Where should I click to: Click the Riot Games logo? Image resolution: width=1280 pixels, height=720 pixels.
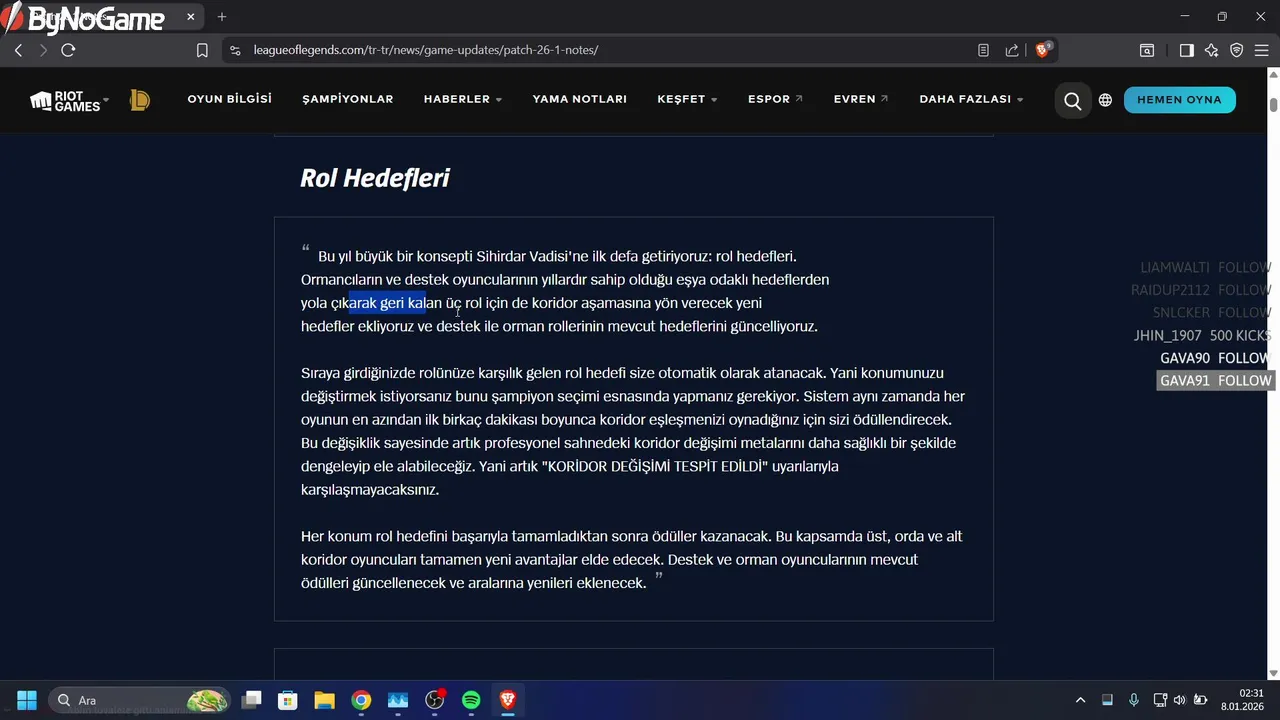pyautogui.click(x=66, y=100)
